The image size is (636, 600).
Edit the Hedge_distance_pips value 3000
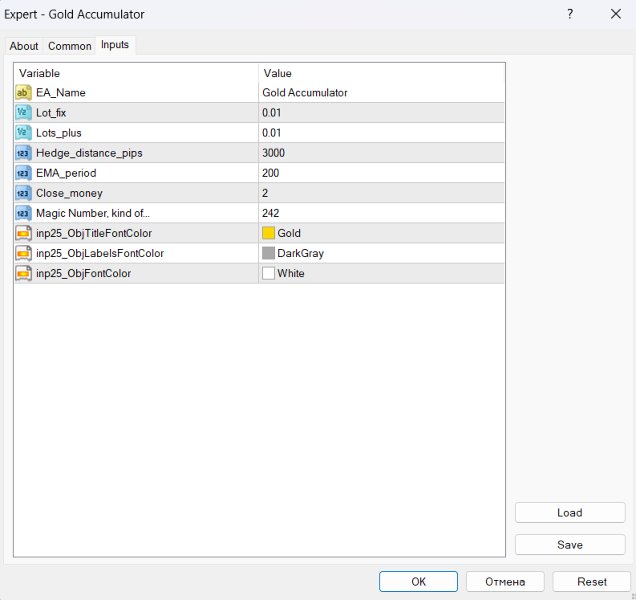(x=381, y=153)
